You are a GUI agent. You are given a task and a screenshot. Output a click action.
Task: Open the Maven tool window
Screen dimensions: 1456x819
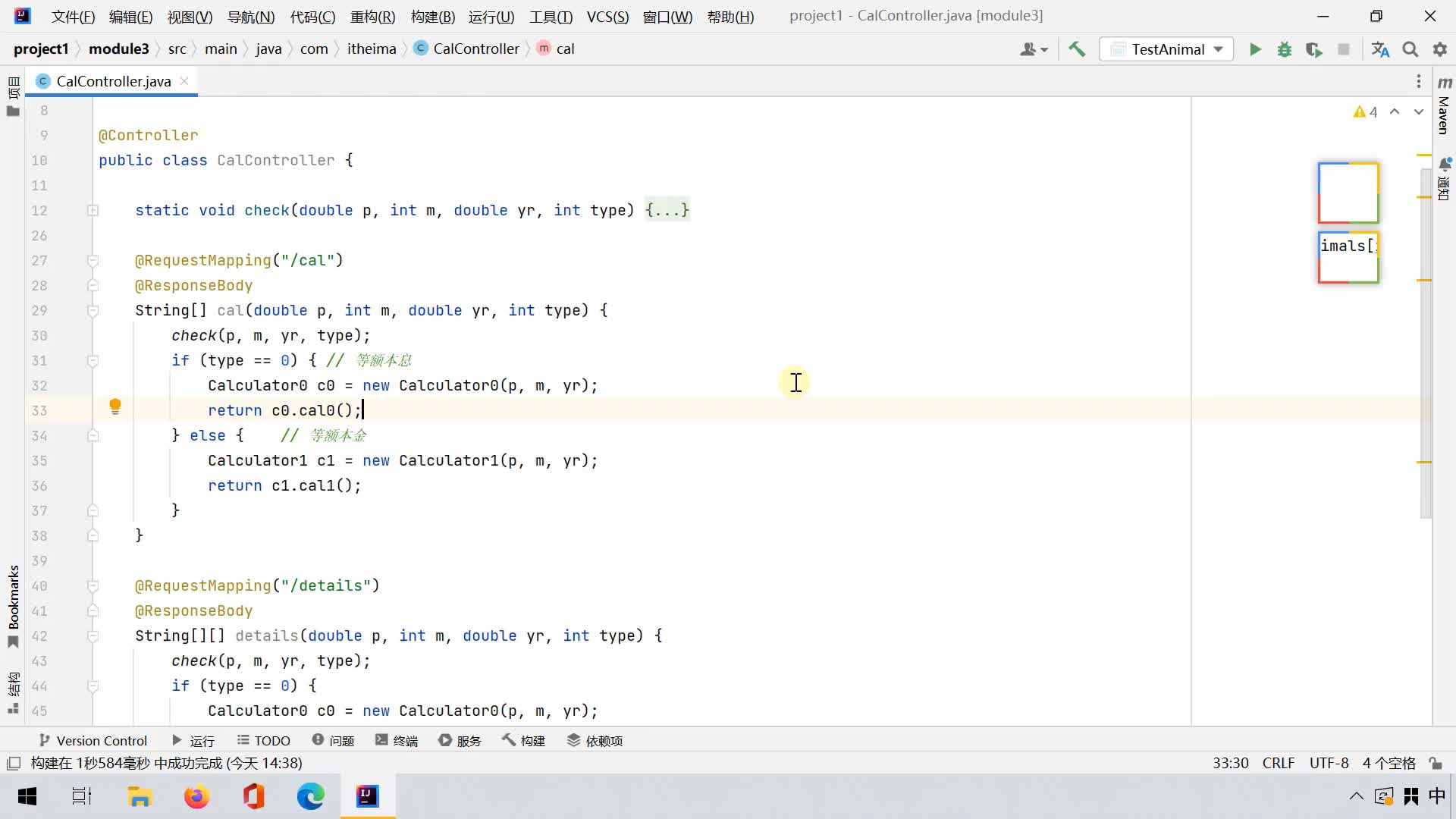click(1445, 105)
